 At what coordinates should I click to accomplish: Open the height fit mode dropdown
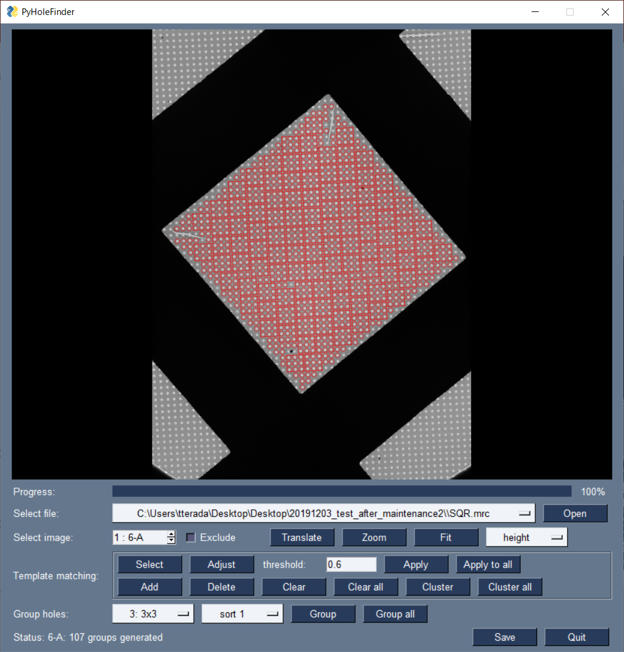click(526, 537)
